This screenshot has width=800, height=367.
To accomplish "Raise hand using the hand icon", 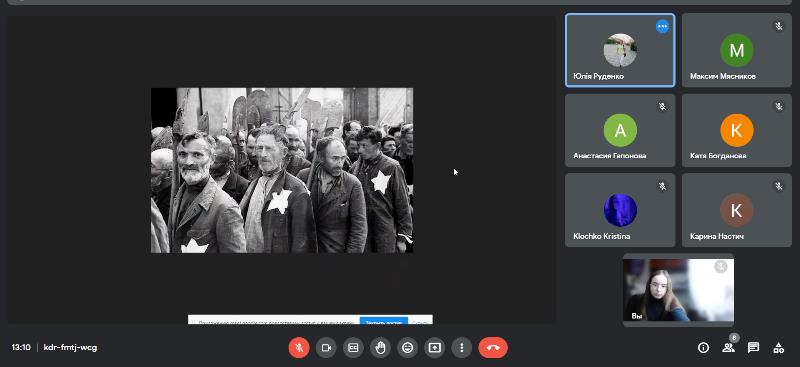I will (x=380, y=348).
